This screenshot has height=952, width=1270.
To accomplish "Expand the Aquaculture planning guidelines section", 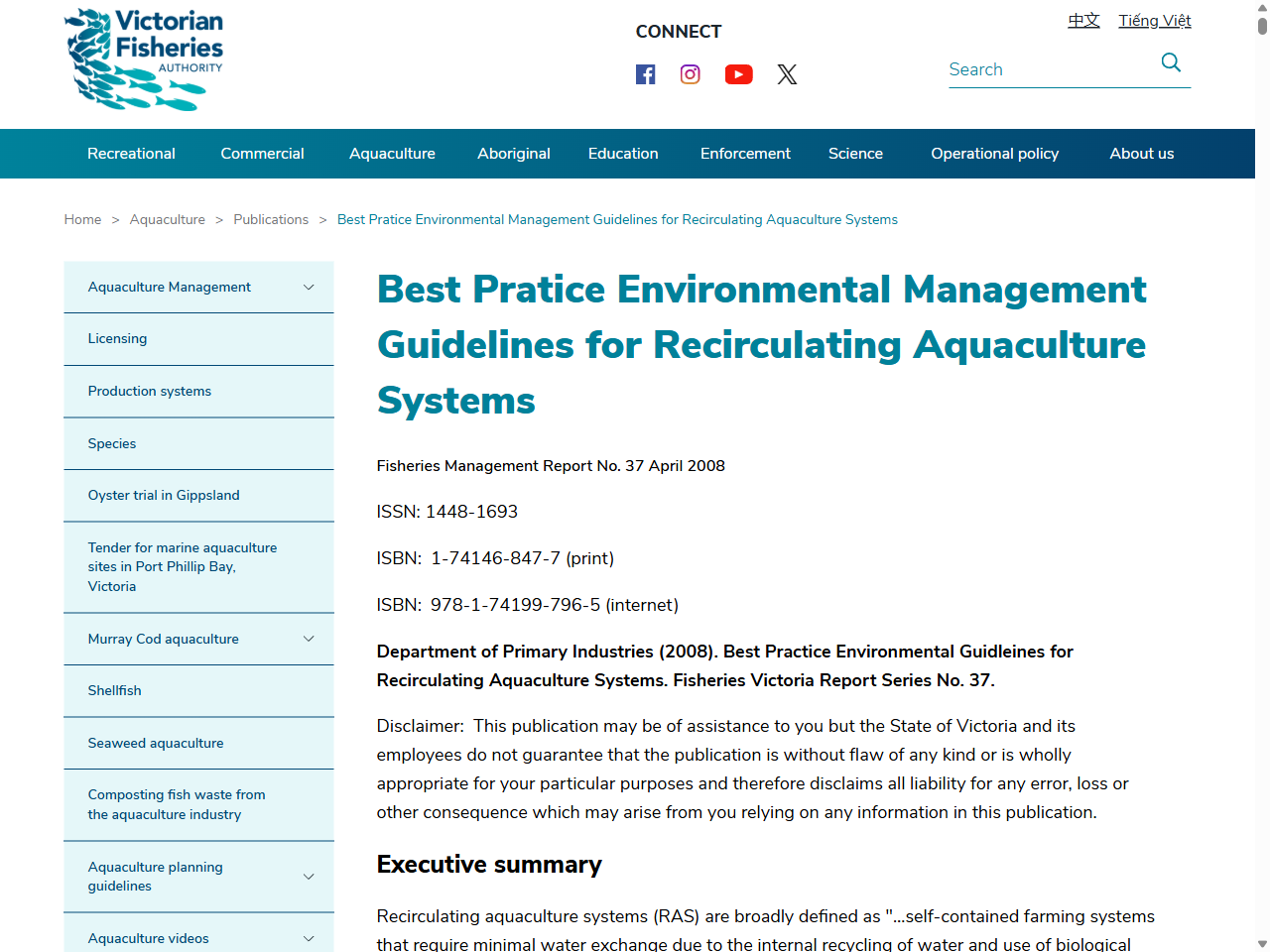I will (x=309, y=877).
